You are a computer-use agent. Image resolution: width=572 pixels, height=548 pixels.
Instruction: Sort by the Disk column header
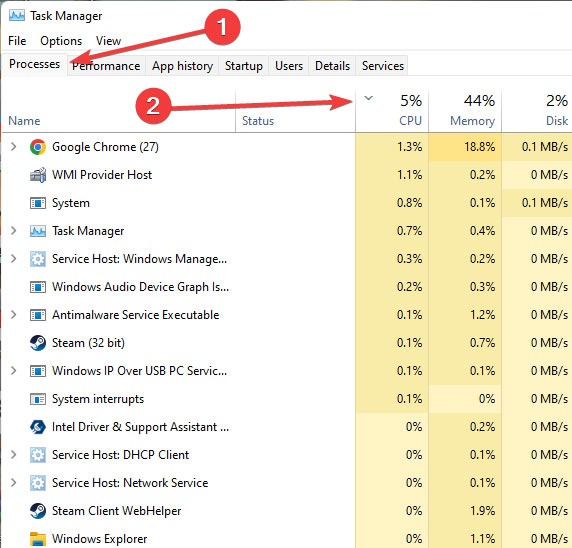pos(537,111)
